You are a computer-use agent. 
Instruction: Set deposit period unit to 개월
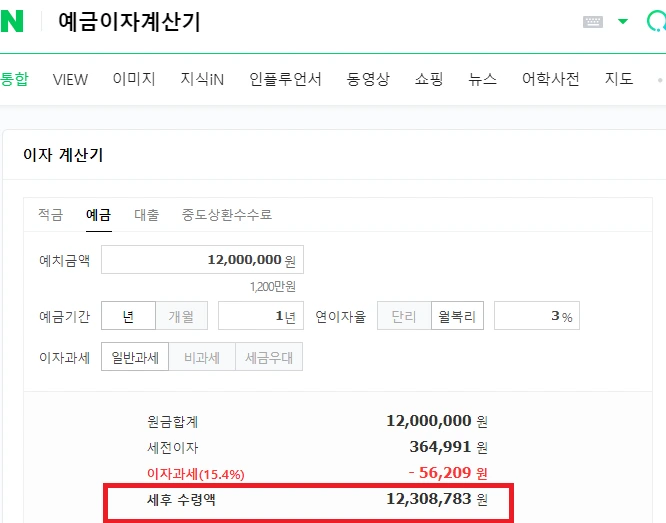(181, 316)
